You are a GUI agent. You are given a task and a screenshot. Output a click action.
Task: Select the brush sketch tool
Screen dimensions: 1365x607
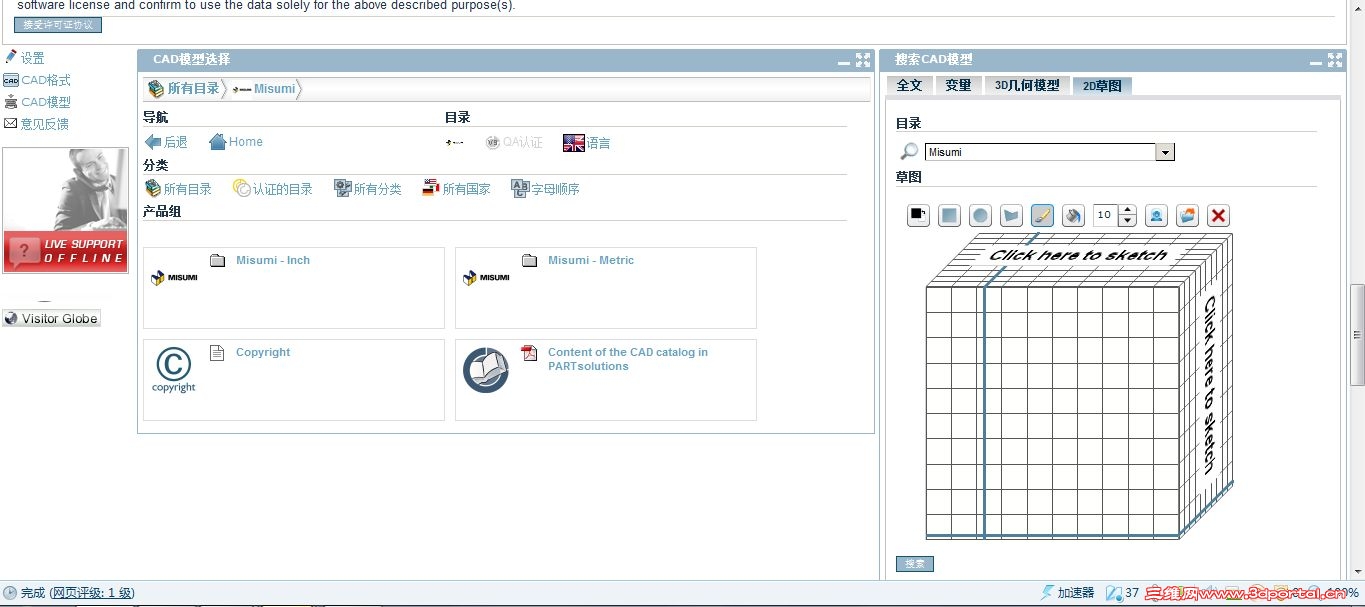coord(1042,215)
